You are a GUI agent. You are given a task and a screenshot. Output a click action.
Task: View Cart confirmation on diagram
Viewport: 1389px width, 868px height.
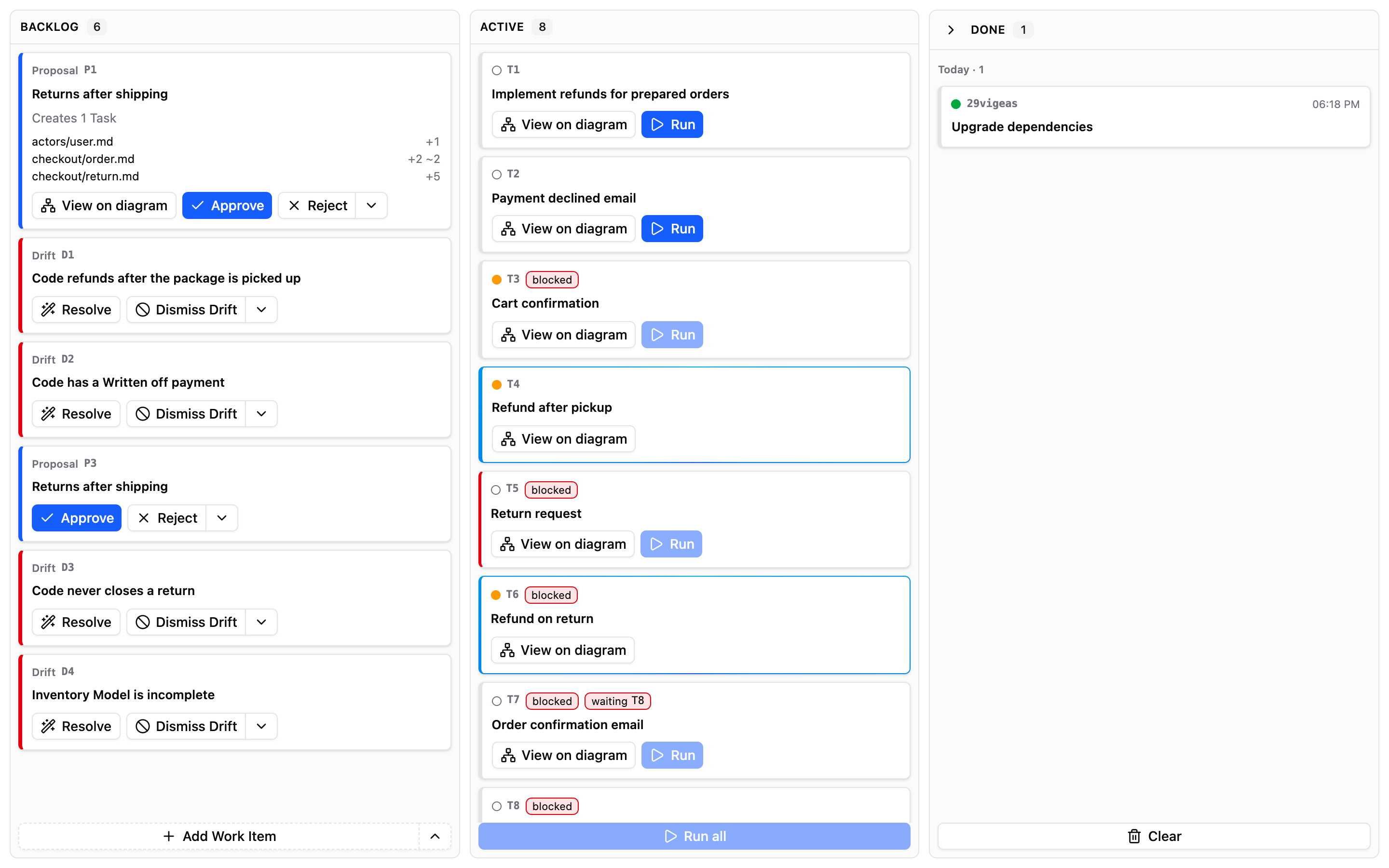[x=563, y=335]
